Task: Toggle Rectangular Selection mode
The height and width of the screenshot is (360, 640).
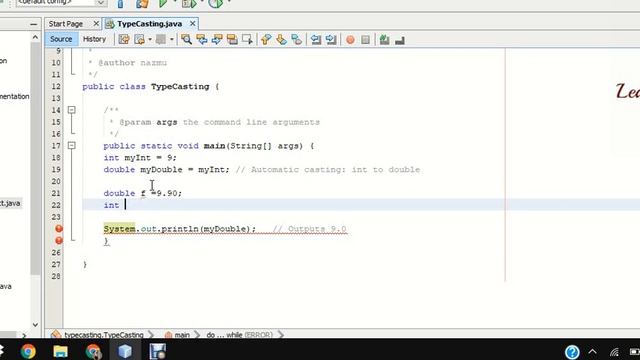Action: pyautogui.click(x=247, y=39)
